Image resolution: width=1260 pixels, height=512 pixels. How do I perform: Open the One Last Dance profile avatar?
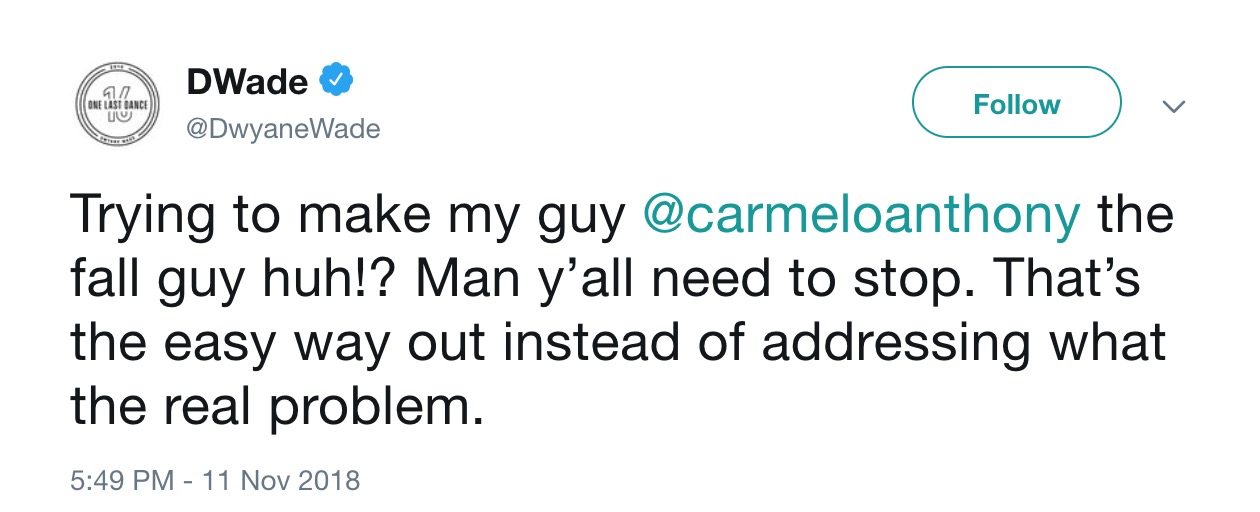118,105
